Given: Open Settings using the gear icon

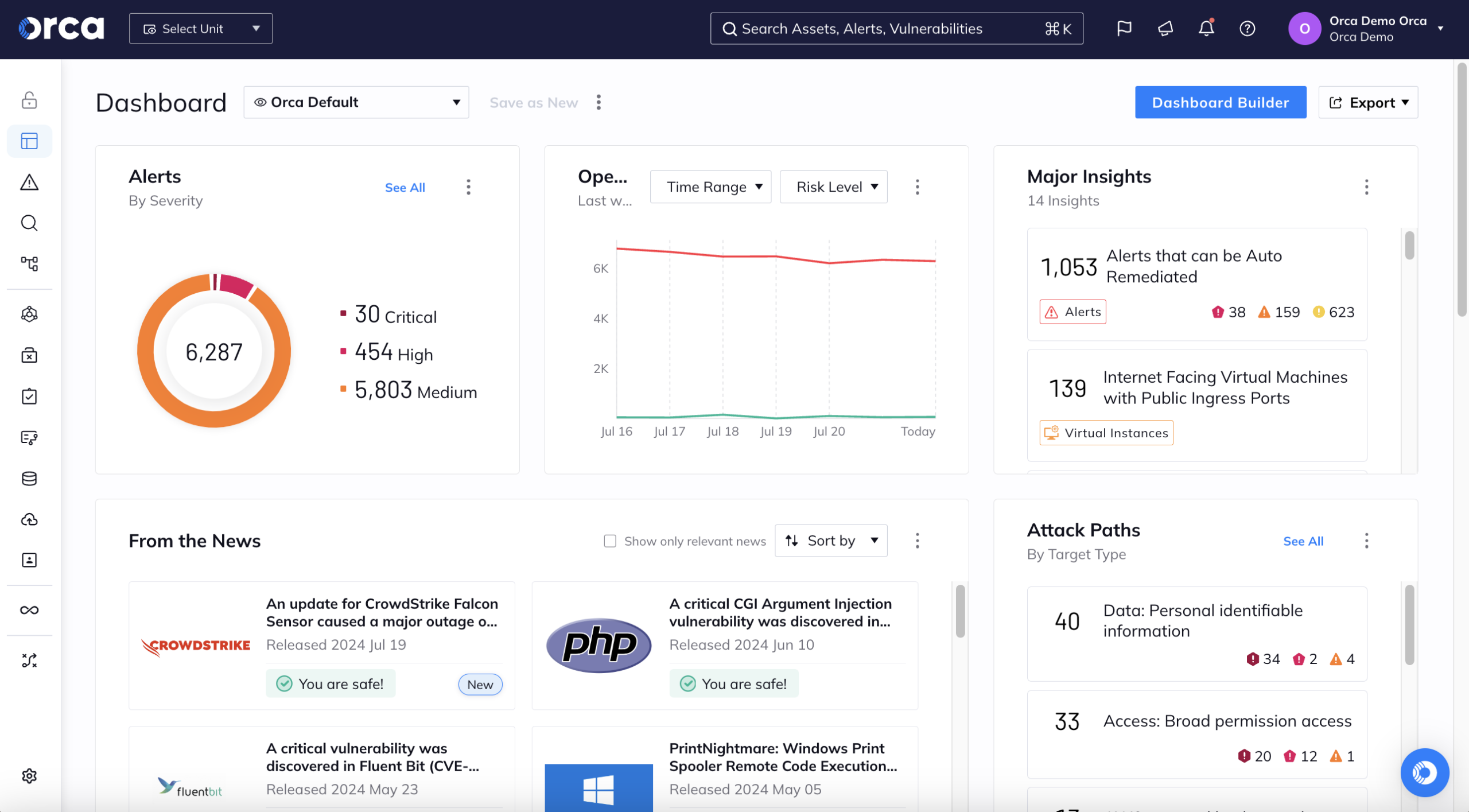Looking at the screenshot, I should tap(29, 776).
